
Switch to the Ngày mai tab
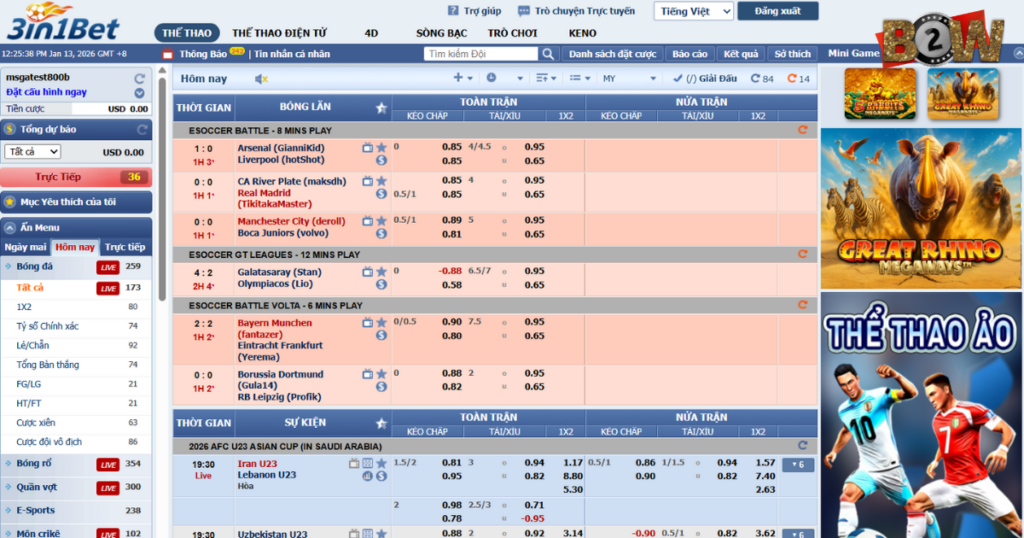[25, 247]
